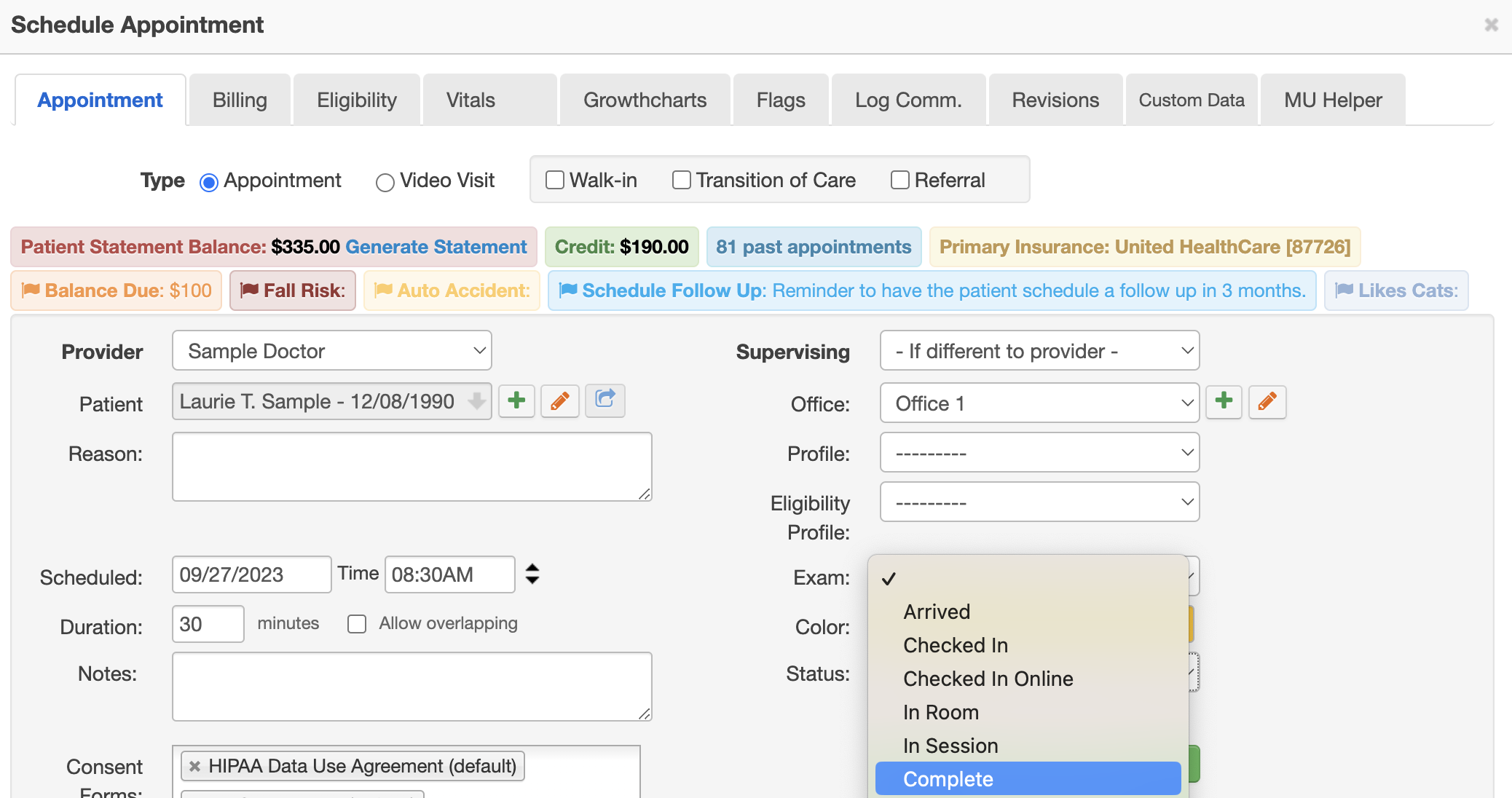Click the edit patient icon next to name

560,402
